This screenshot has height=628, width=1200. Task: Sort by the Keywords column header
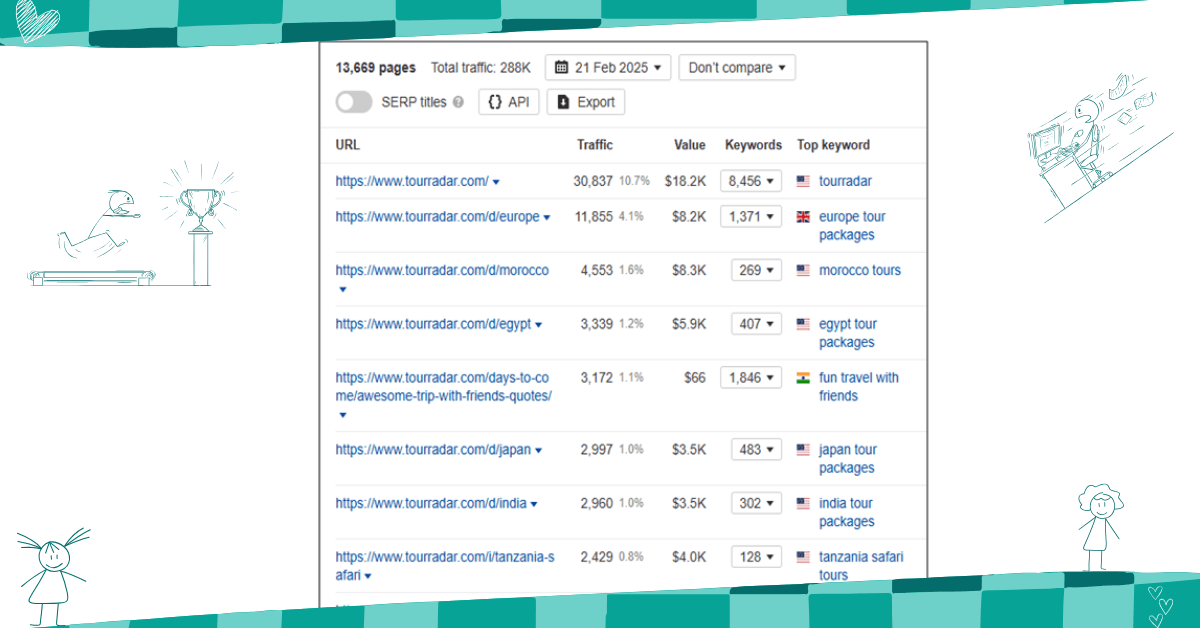[753, 145]
